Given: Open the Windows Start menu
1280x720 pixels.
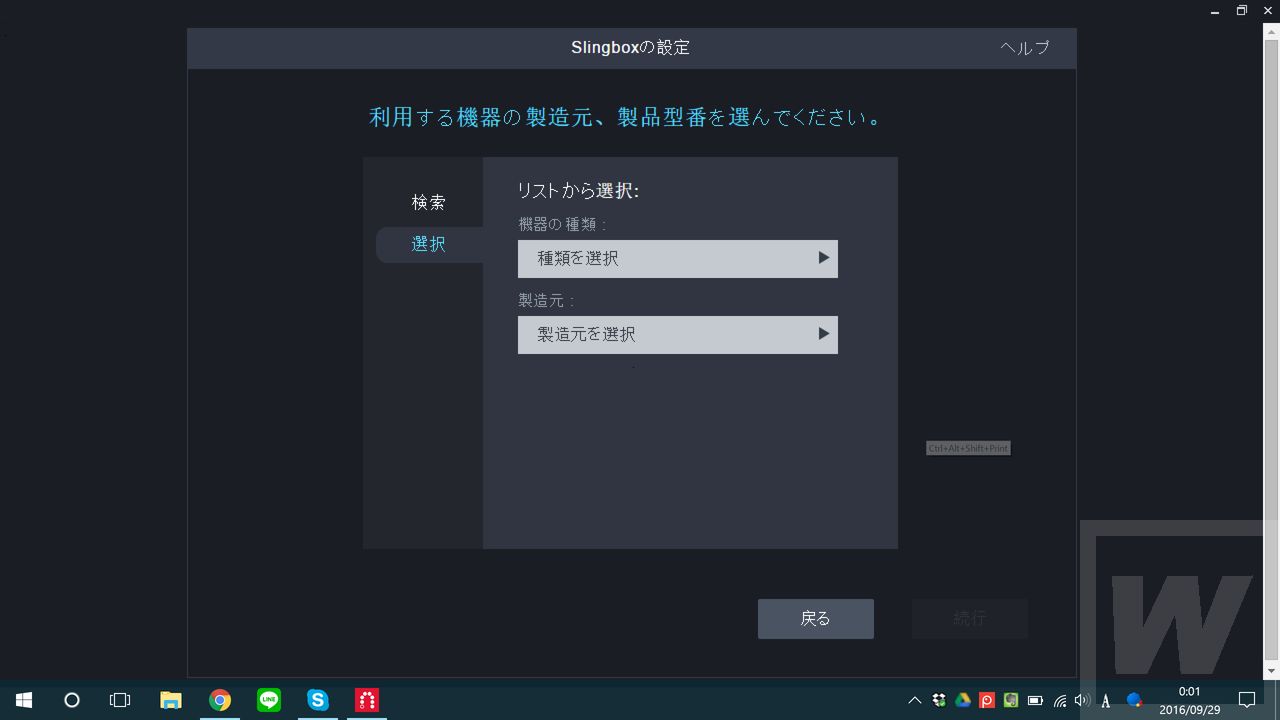Looking at the screenshot, I should click(24, 700).
